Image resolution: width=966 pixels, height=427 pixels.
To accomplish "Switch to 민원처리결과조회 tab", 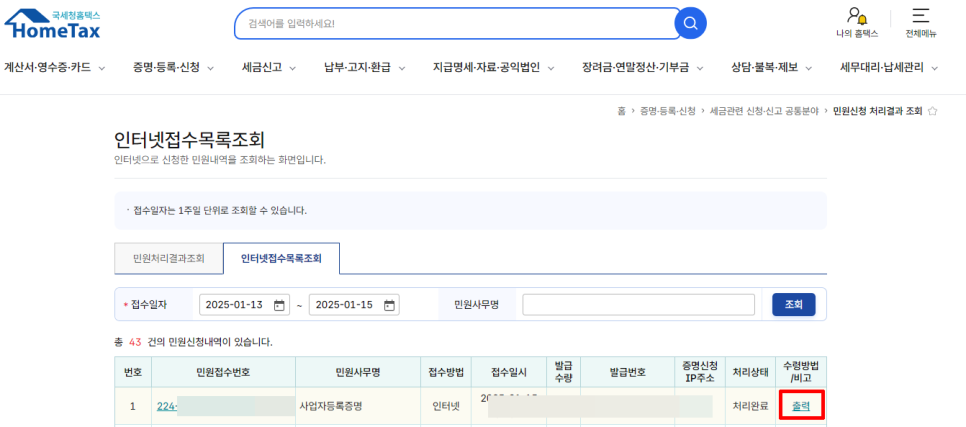I will coord(168,258).
